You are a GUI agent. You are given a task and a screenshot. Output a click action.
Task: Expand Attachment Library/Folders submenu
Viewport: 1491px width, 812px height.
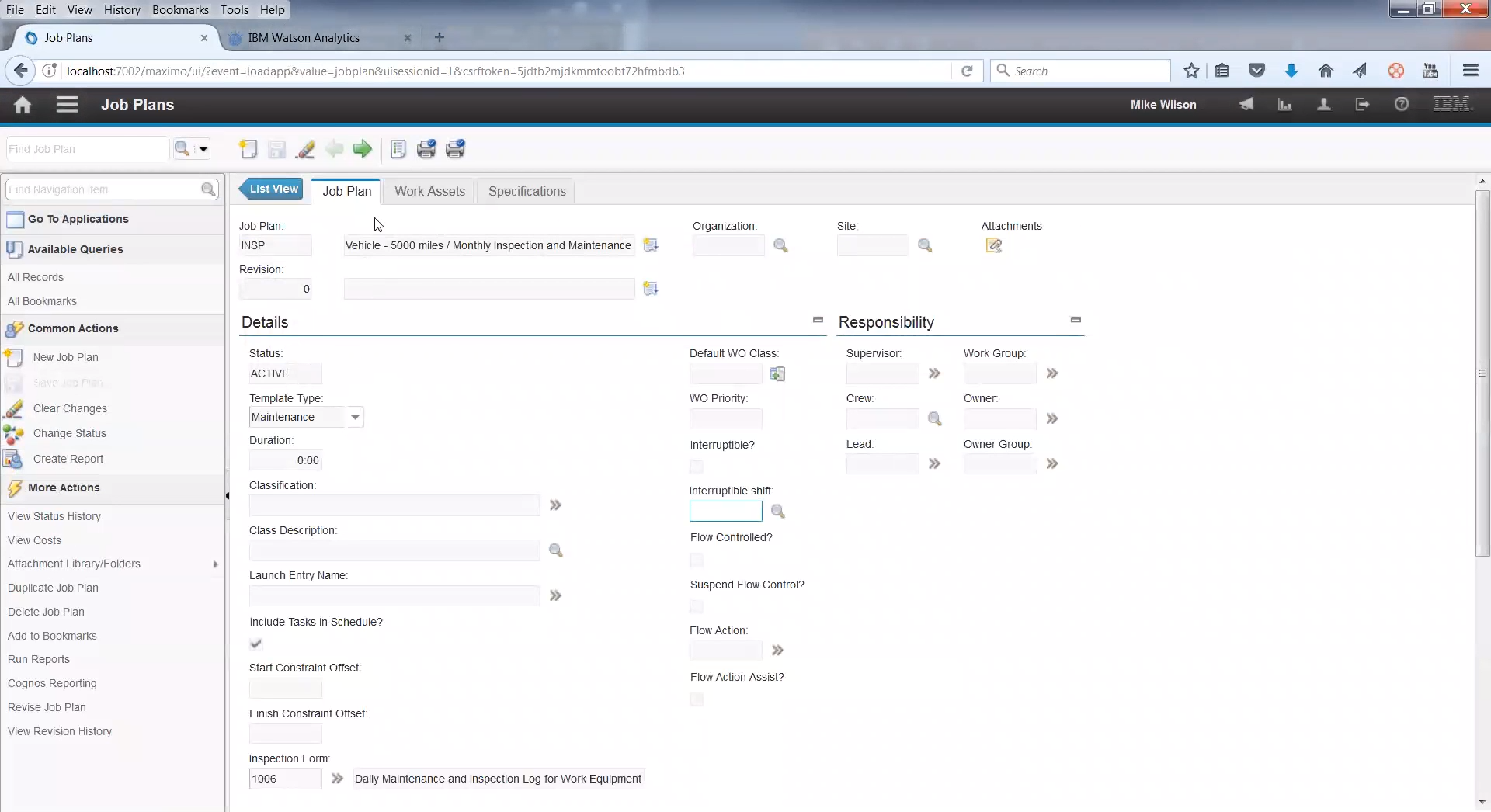tap(215, 564)
